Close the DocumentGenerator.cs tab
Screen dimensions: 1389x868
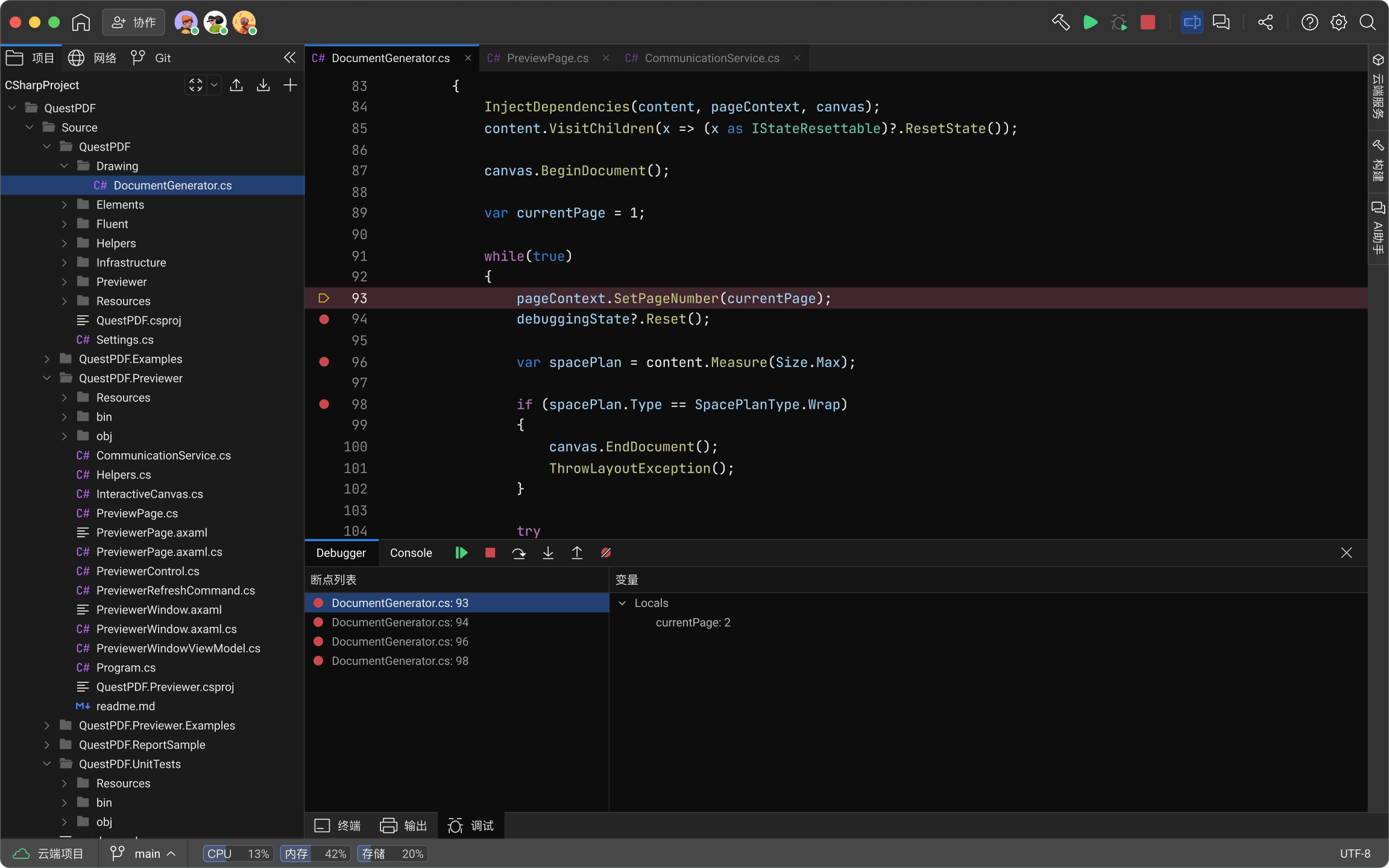[x=468, y=58]
